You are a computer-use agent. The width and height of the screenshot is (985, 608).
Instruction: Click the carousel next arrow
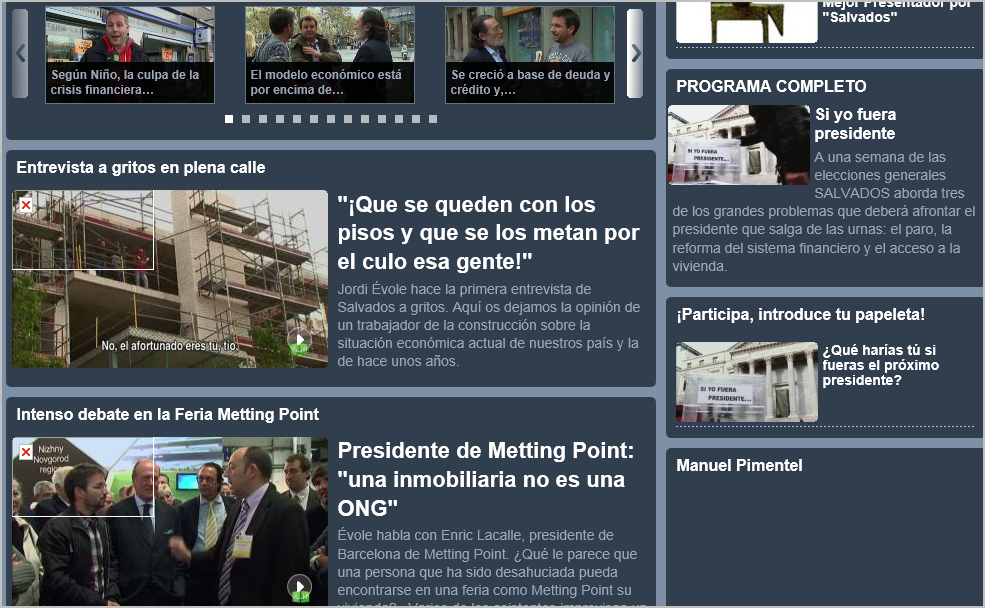[x=635, y=53]
